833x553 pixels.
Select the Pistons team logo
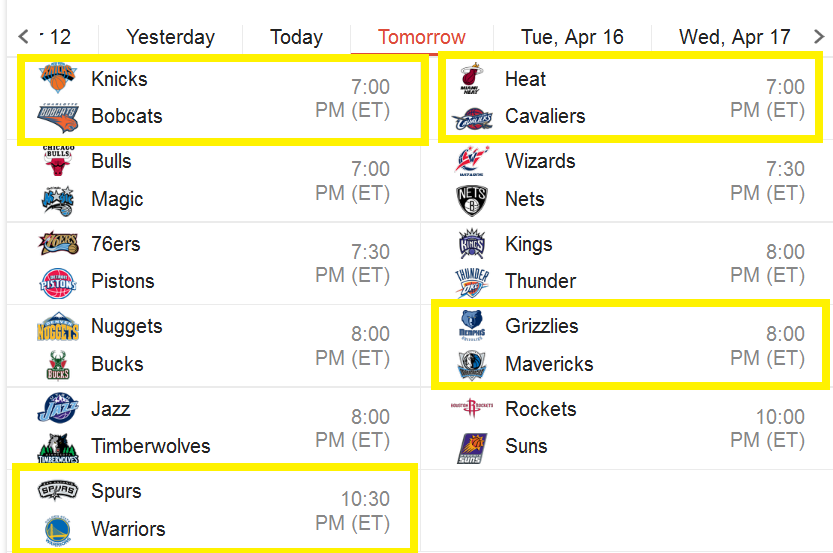(x=58, y=283)
